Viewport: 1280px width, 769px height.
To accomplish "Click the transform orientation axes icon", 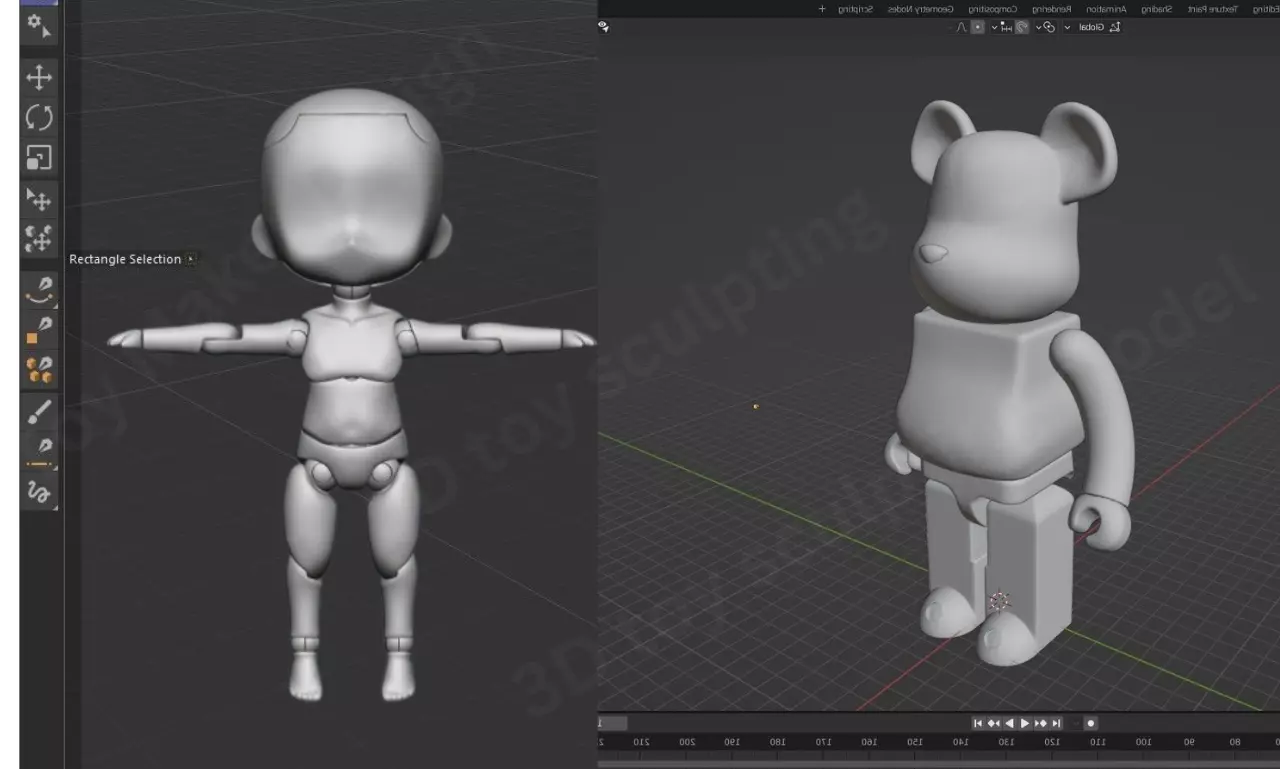I will (x=1115, y=27).
